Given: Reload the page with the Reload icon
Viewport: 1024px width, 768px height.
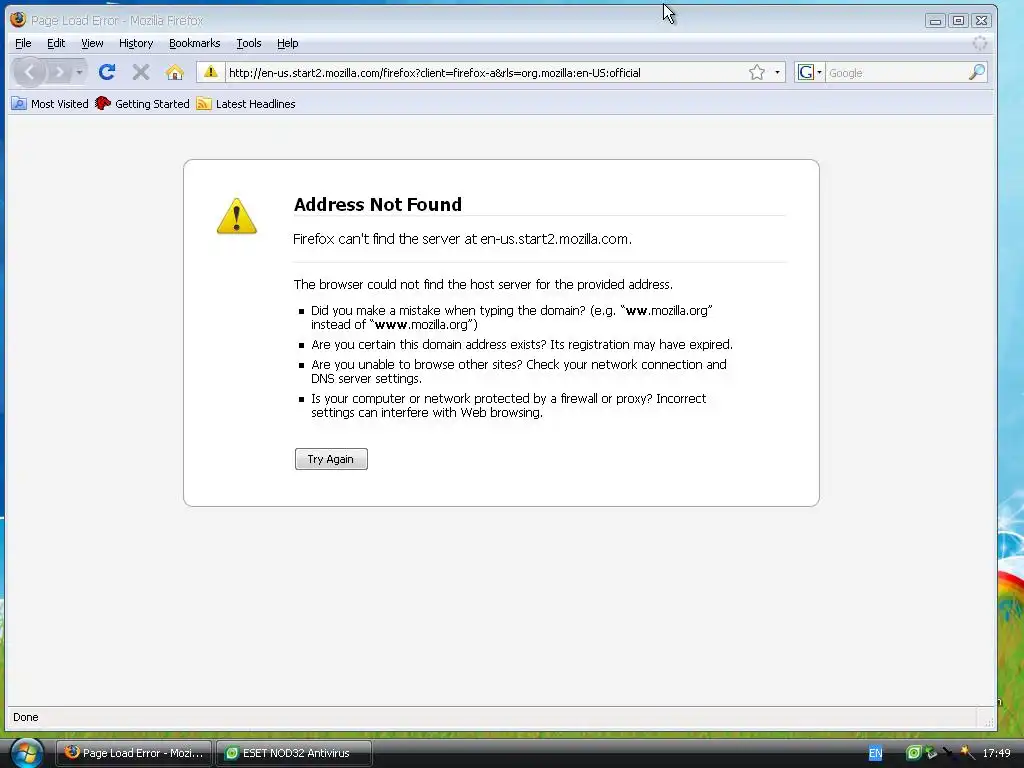Looking at the screenshot, I should click(107, 72).
